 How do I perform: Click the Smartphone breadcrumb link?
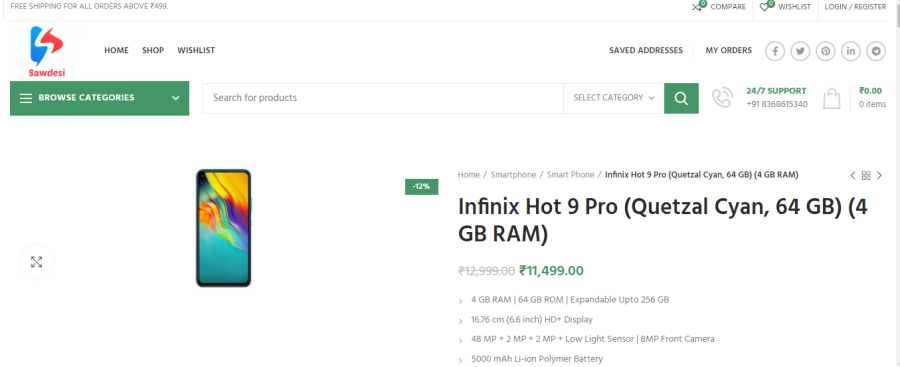tap(513, 175)
